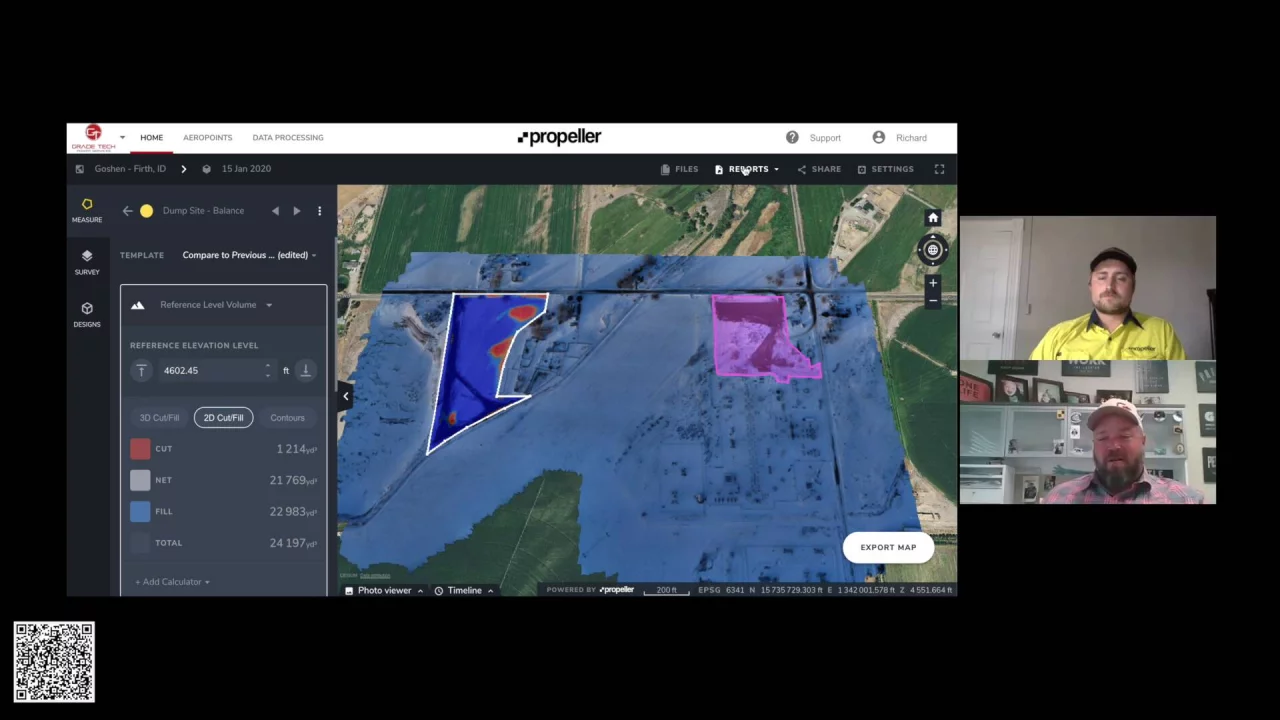Click the red Cut color swatch
This screenshot has width=1280, height=720.
pos(140,449)
